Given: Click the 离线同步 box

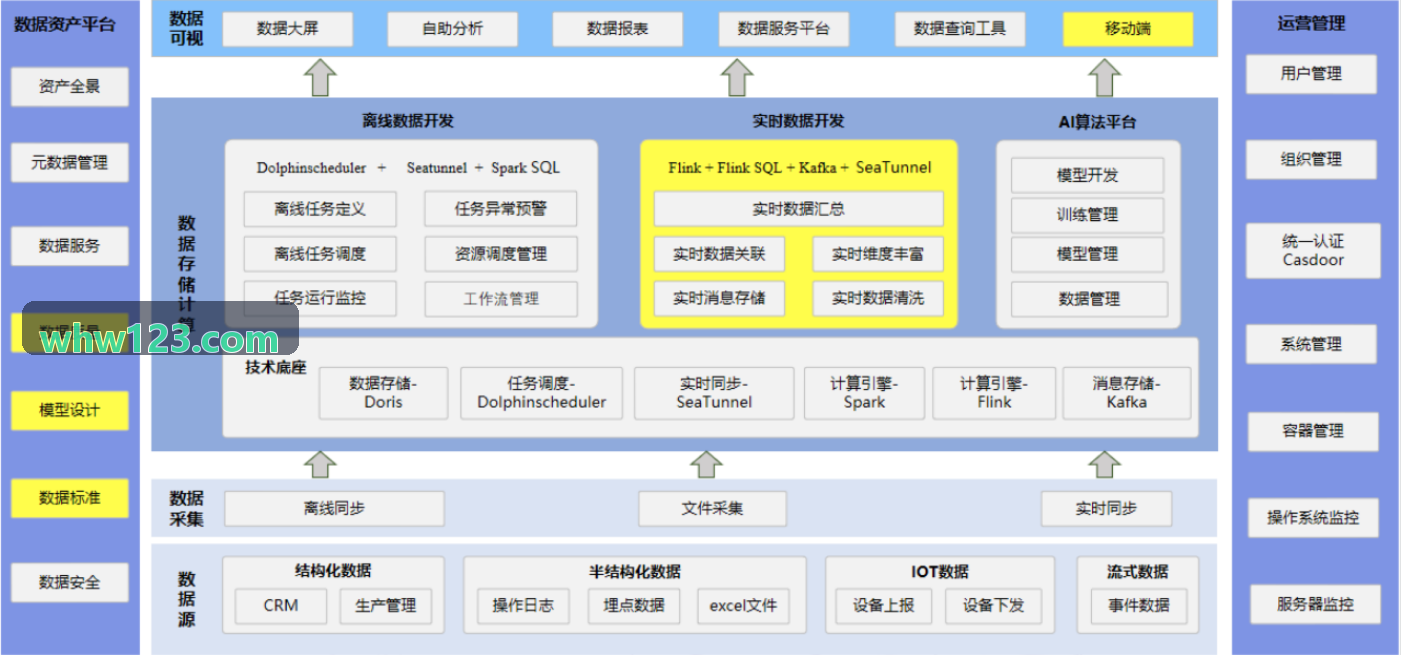Looking at the screenshot, I should coord(334,509).
